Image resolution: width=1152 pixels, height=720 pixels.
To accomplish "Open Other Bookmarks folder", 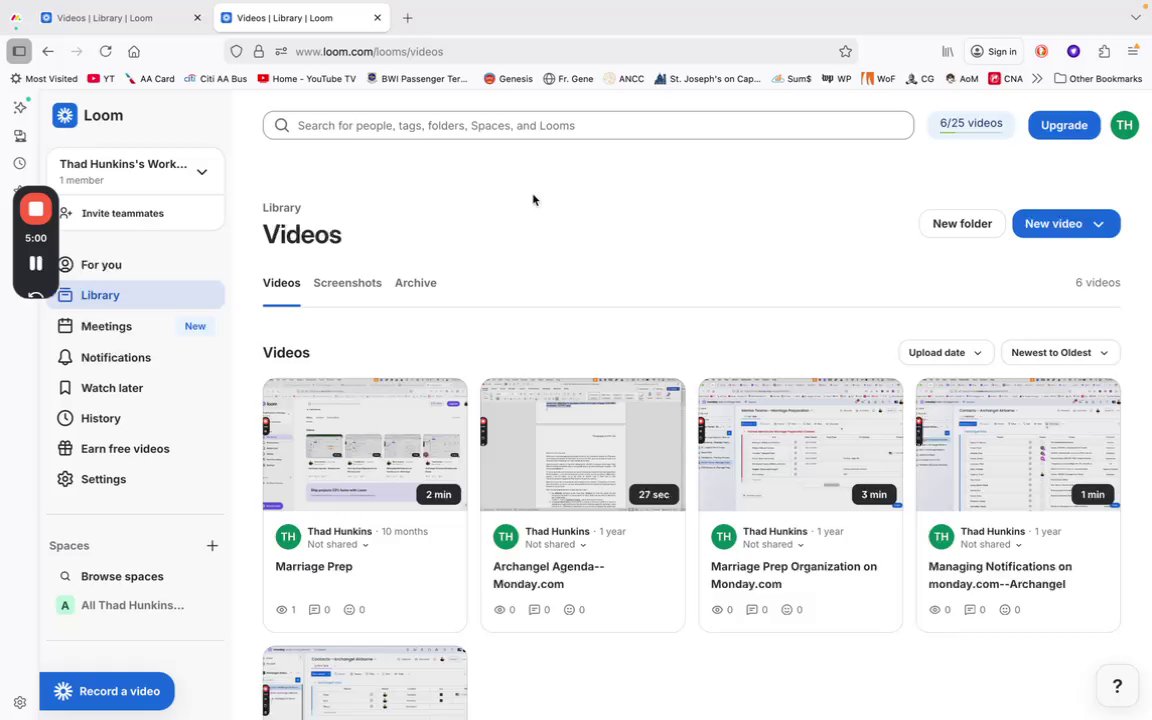I will (1098, 79).
